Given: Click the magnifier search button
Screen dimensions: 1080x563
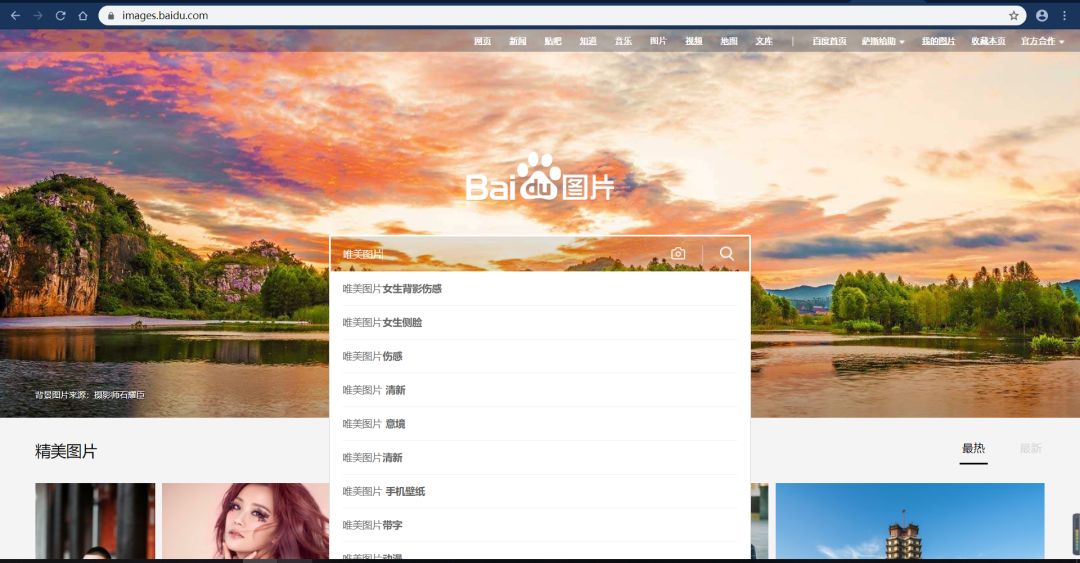Looking at the screenshot, I should click(727, 254).
